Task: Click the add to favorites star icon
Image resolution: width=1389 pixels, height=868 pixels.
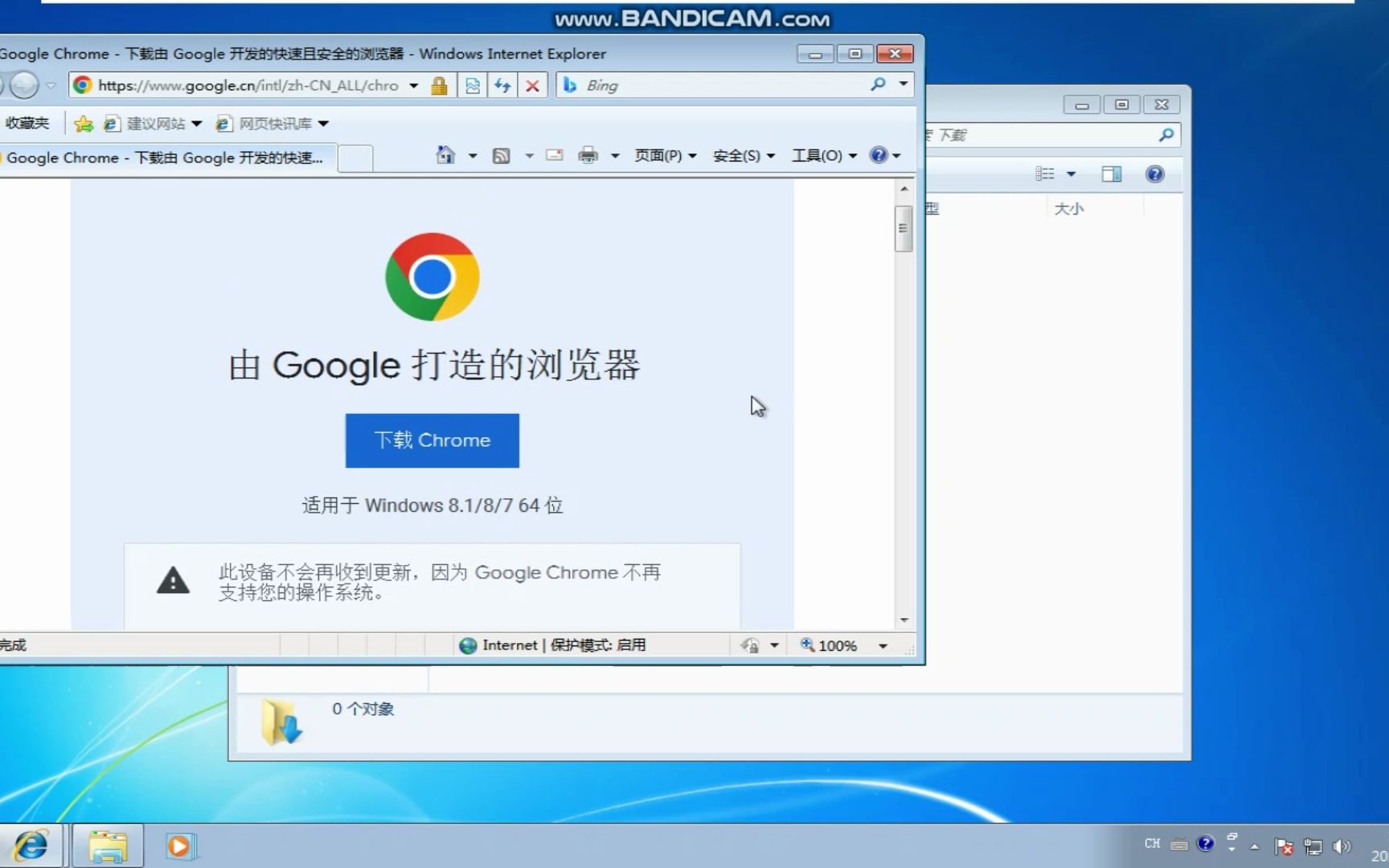Action: point(84,123)
